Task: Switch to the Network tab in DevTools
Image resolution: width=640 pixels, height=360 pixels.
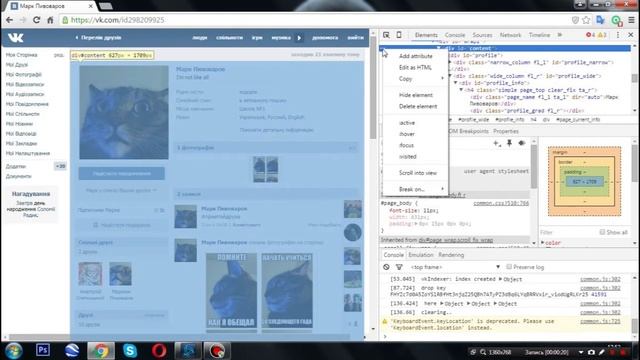Action: [510, 35]
